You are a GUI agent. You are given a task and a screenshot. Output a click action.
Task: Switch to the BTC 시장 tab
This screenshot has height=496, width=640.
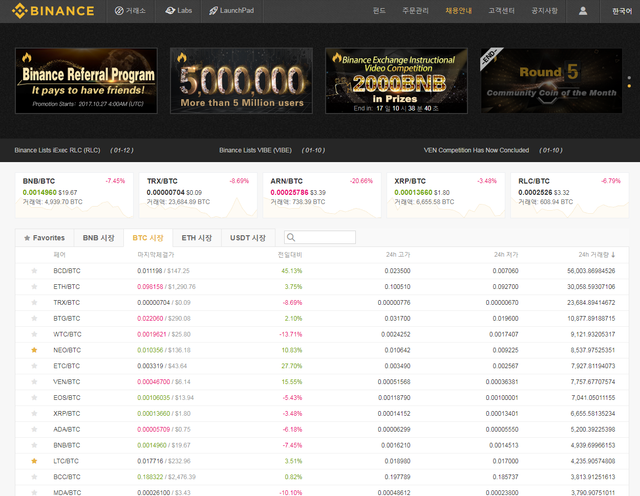point(148,238)
